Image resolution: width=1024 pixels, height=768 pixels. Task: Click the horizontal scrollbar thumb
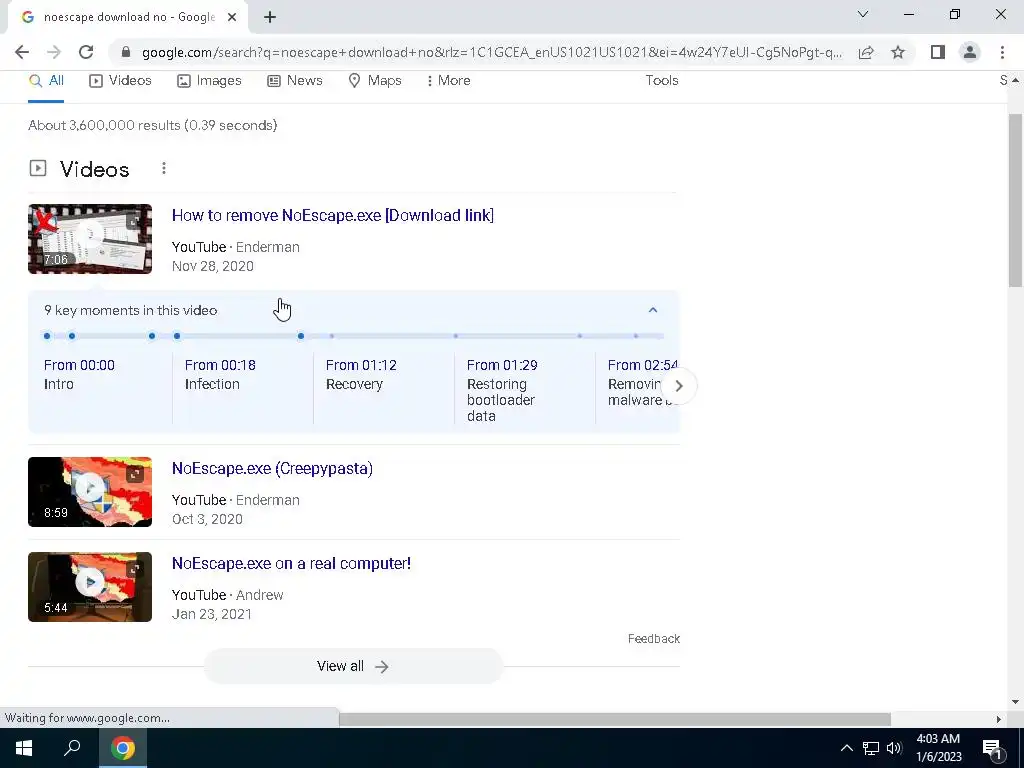click(x=615, y=719)
